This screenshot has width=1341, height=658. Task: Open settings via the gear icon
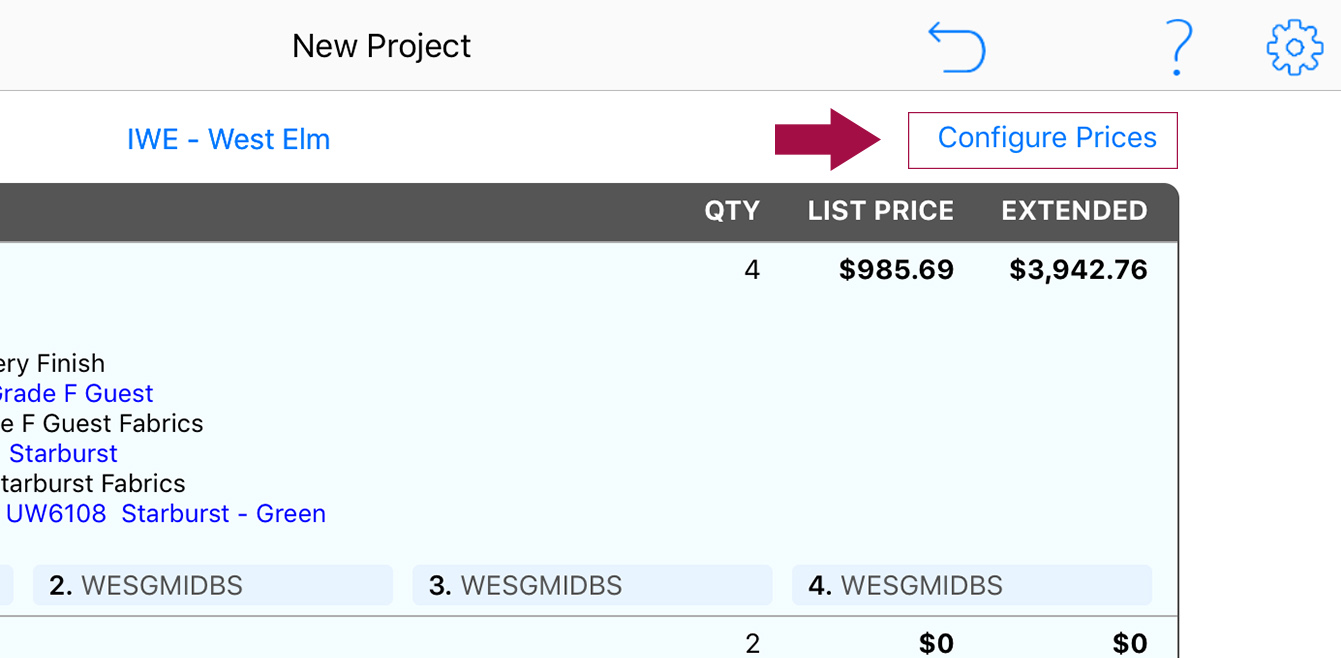(x=1295, y=47)
